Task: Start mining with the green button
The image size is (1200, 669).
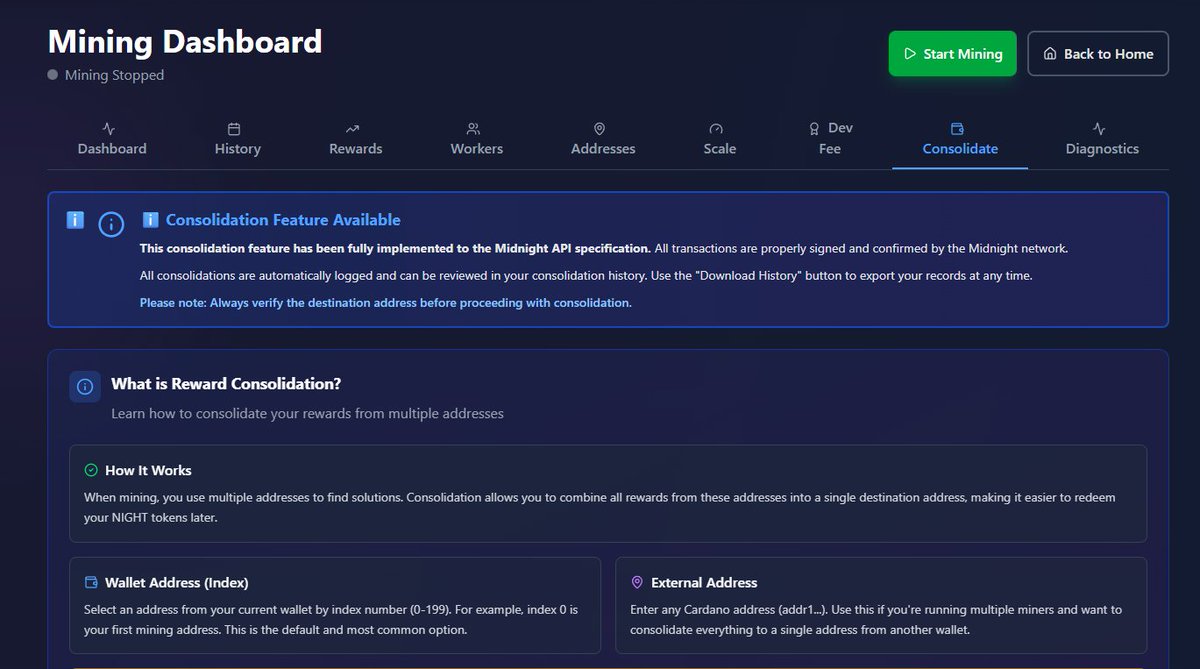Action: click(x=952, y=54)
